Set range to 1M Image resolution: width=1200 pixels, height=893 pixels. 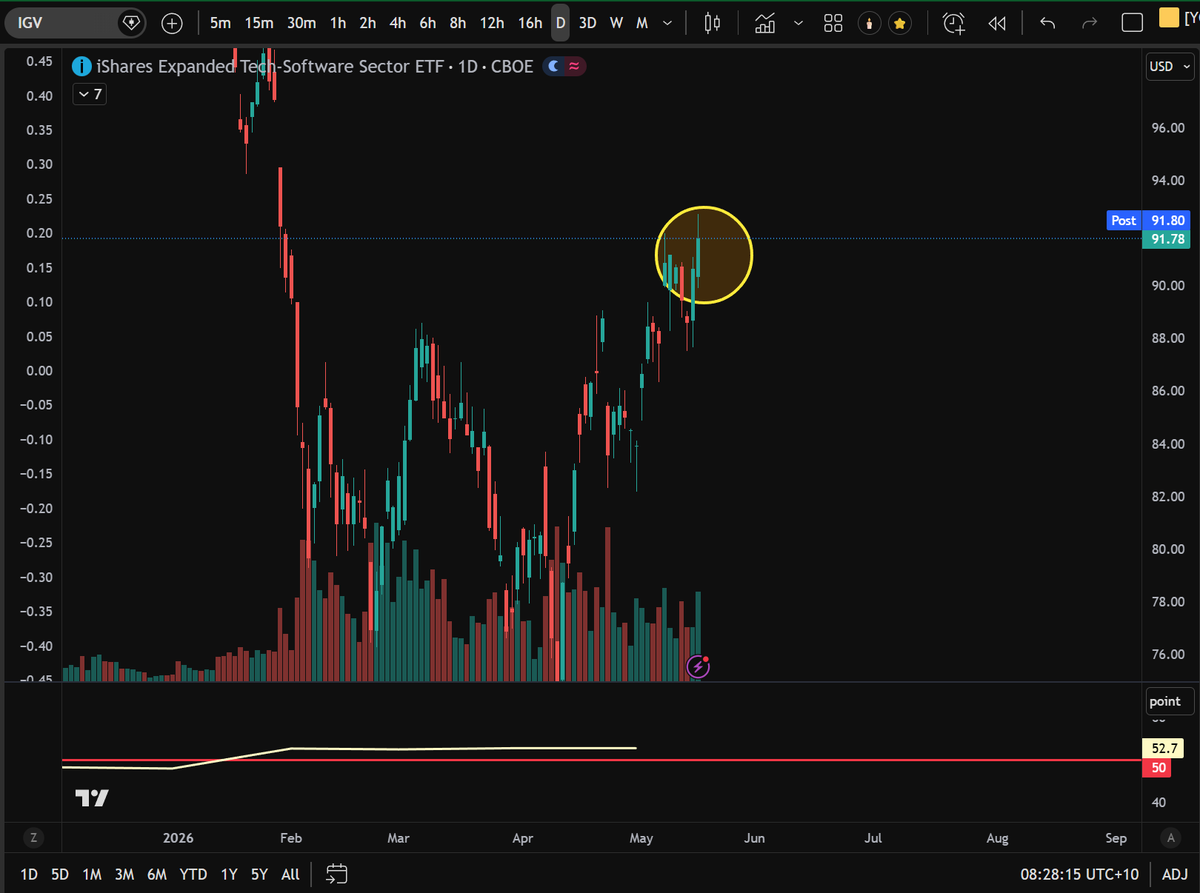[x=92, y=874]
